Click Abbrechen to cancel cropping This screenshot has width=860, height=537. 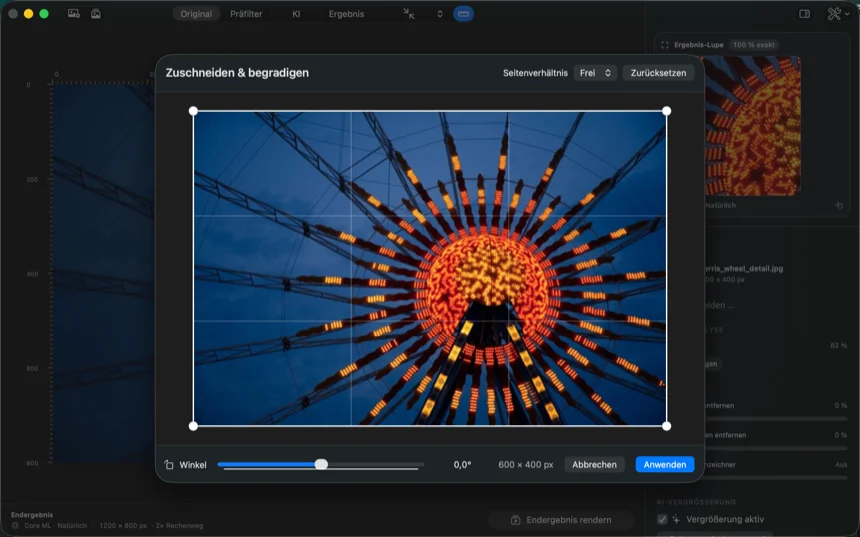click(595, 465)
